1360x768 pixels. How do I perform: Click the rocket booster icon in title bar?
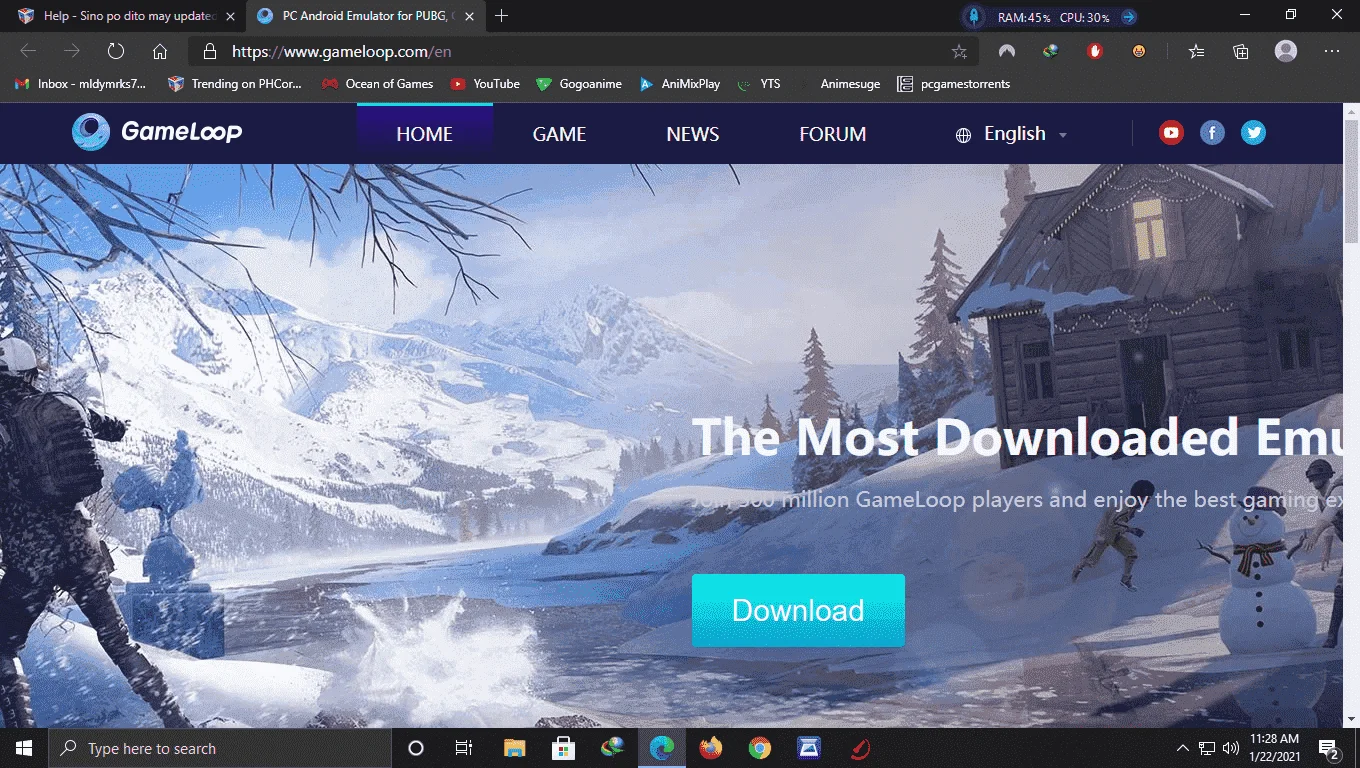[x=973, y=17]
